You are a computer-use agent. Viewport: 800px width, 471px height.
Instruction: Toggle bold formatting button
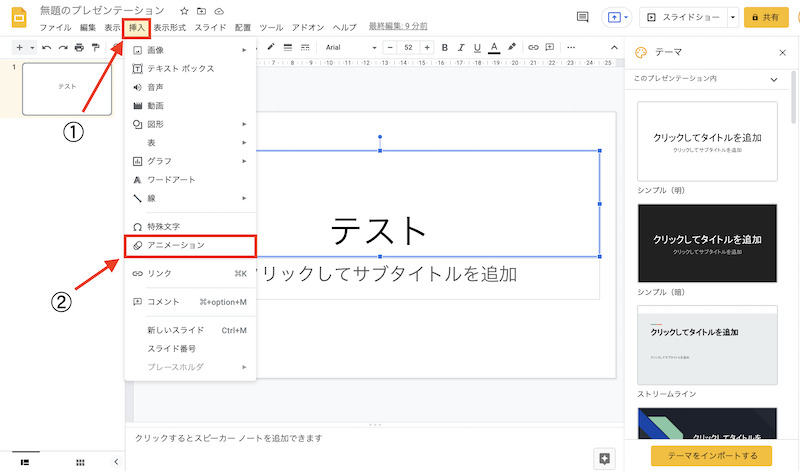point(445,47)
